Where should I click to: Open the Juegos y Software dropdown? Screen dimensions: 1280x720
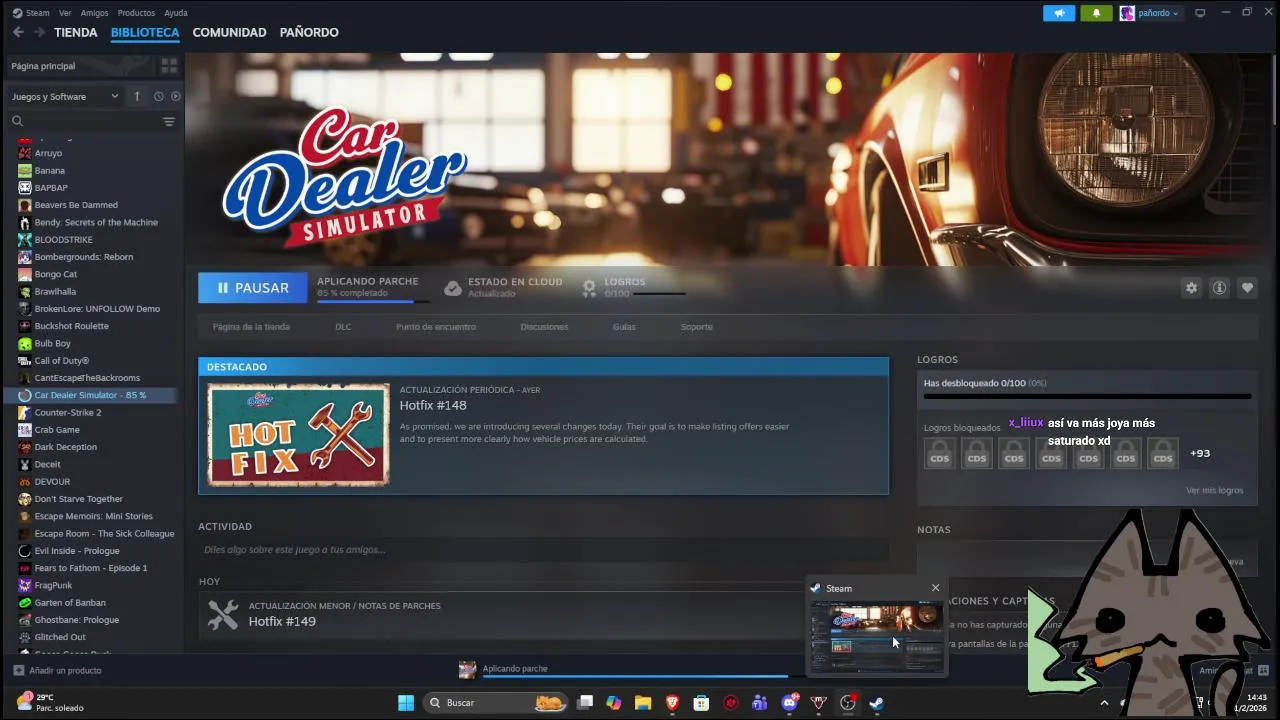pos(65,96)
